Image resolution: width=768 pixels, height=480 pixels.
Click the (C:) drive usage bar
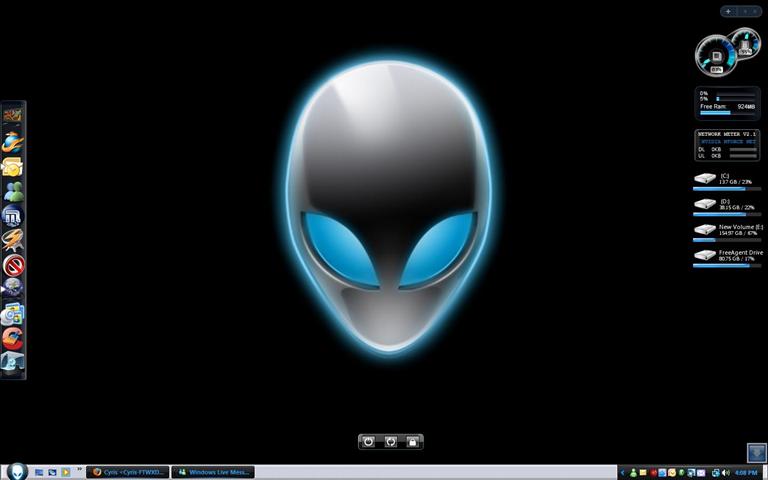click(727, 189)
